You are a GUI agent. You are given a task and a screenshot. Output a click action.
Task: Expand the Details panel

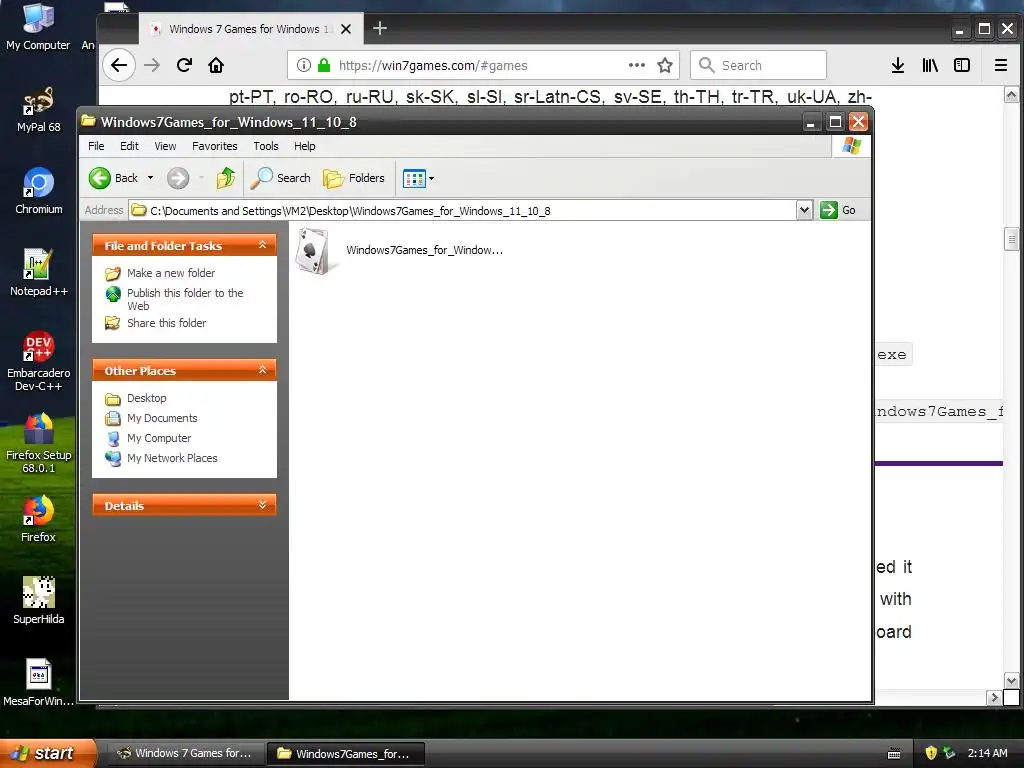[x=263, y=505]
